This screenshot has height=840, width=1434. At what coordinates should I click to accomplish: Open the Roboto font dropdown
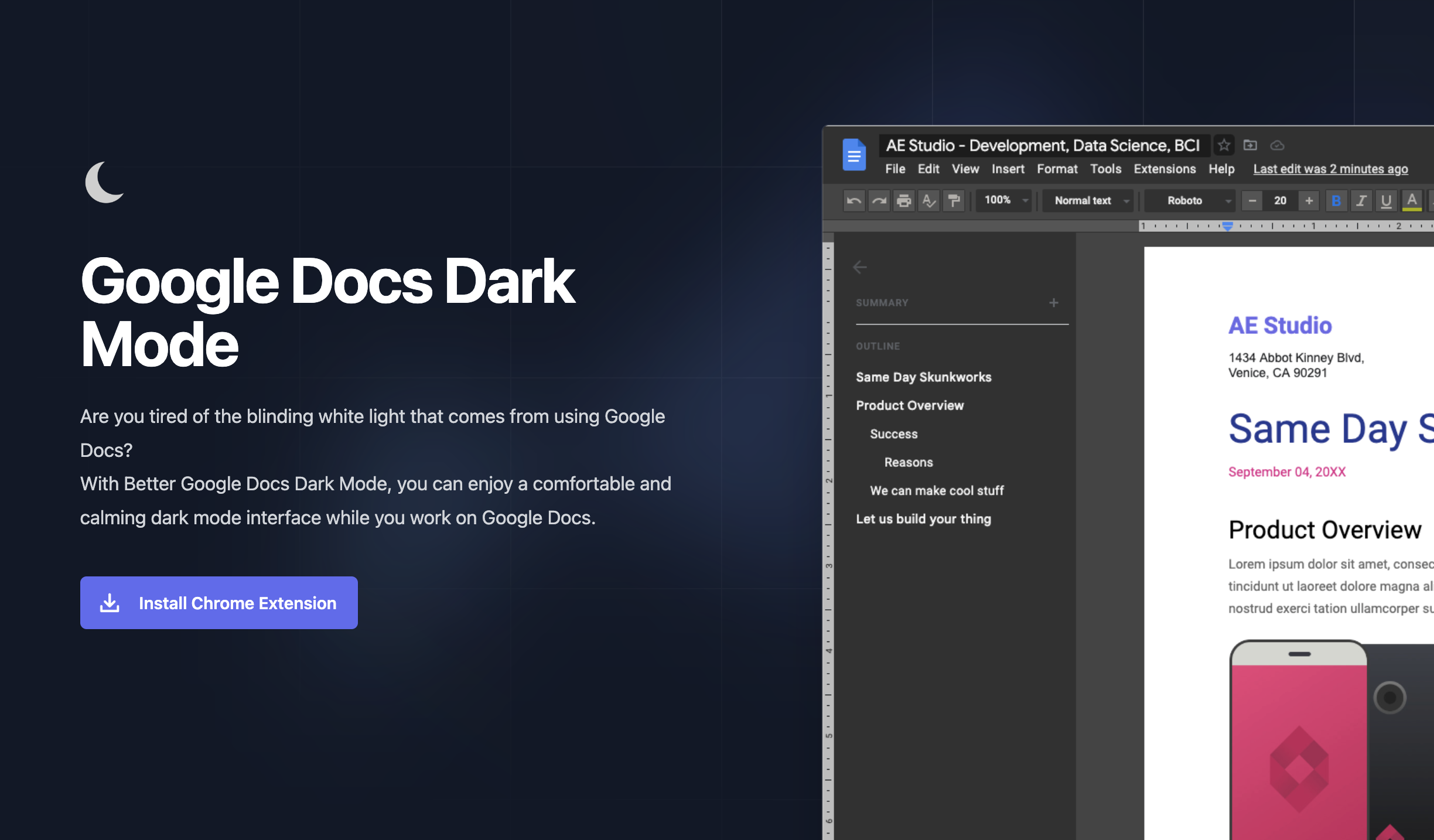tap(1189, 200)
